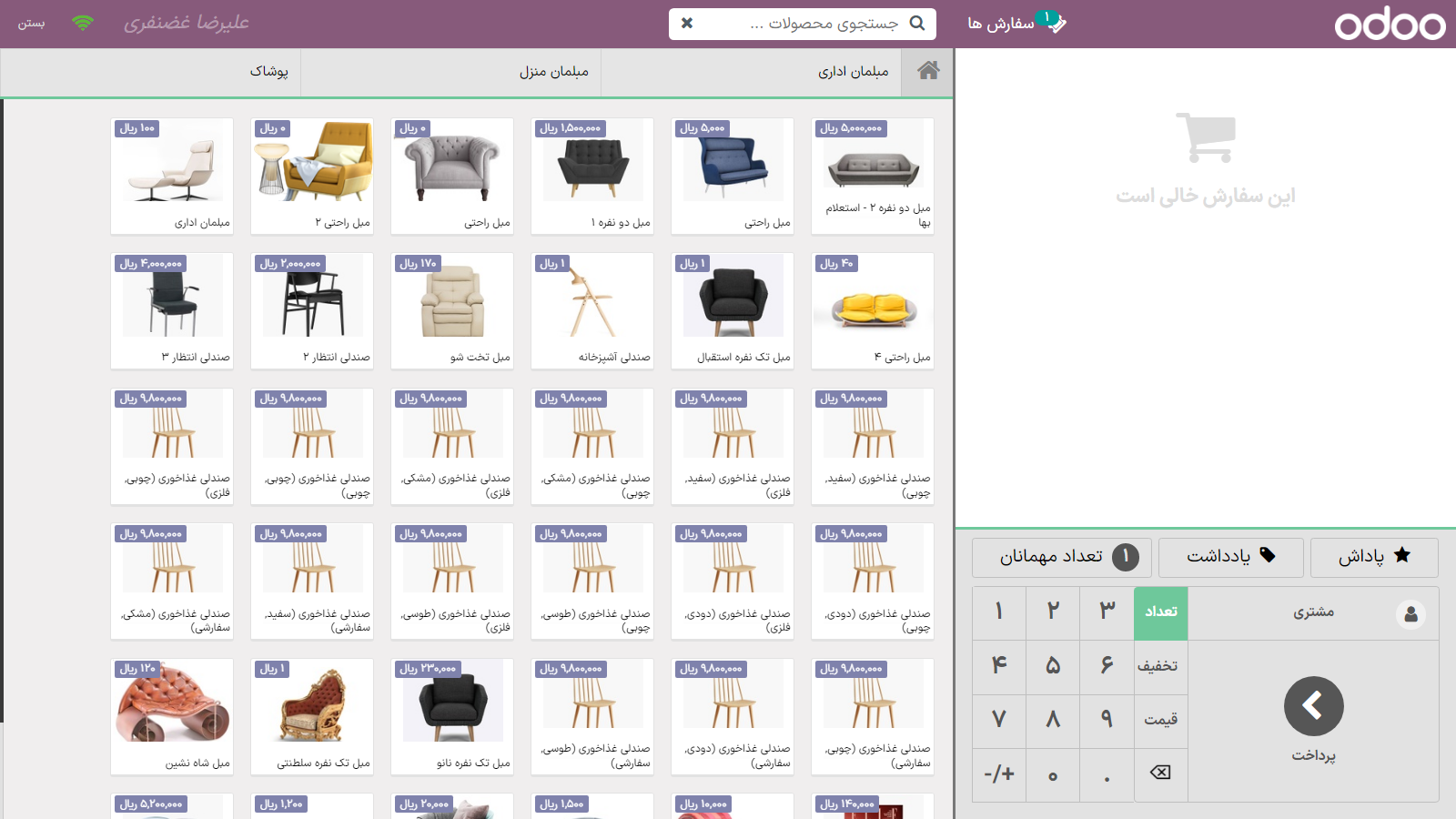
Task: Click the decimal point numpad key
Action: click(1107, 774)
